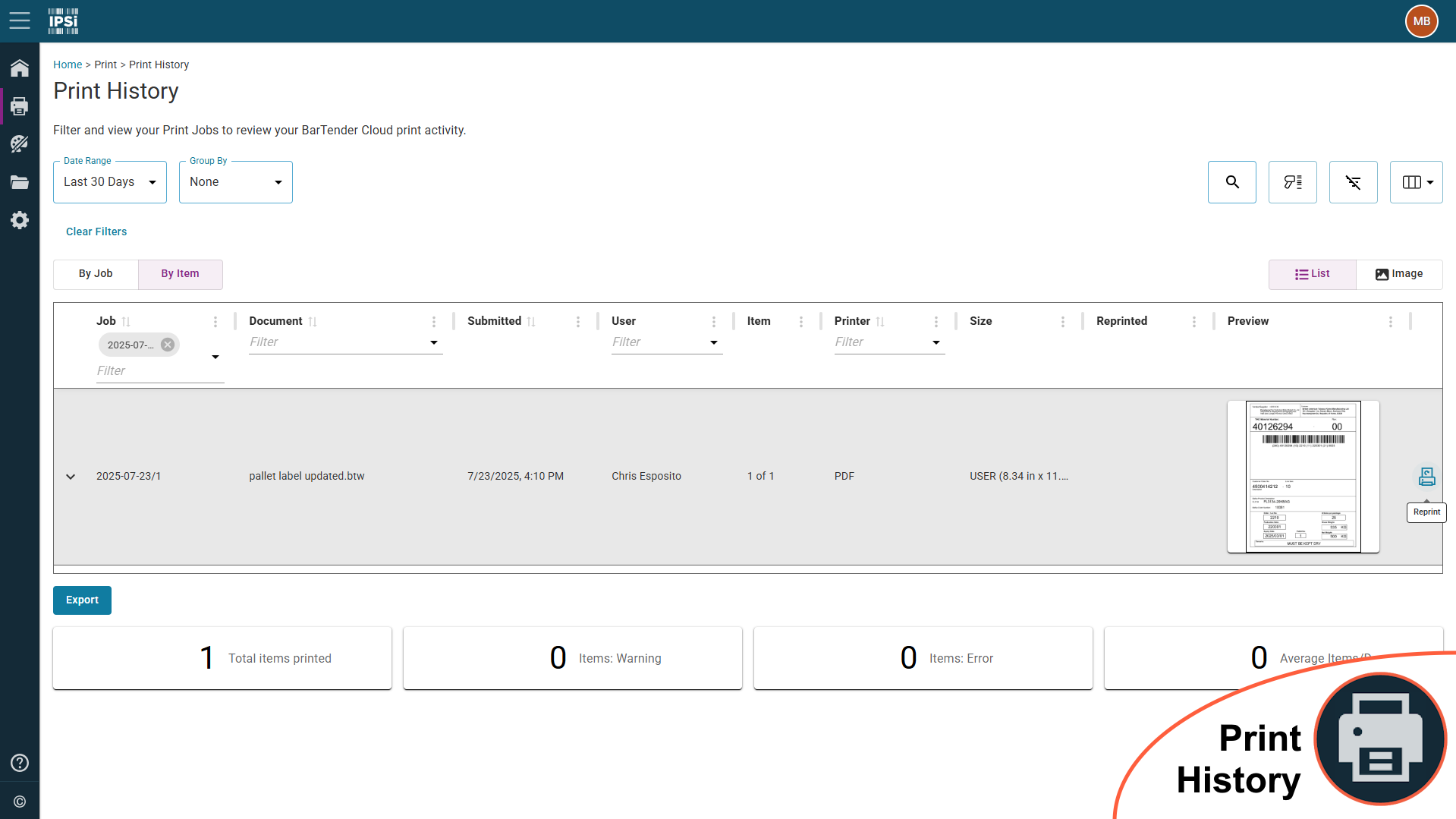Image resolution: width=1456 pixels, height=819 pixels.
Task: Click the copyright icon in sidebar
Action: [x=20, y=802]
